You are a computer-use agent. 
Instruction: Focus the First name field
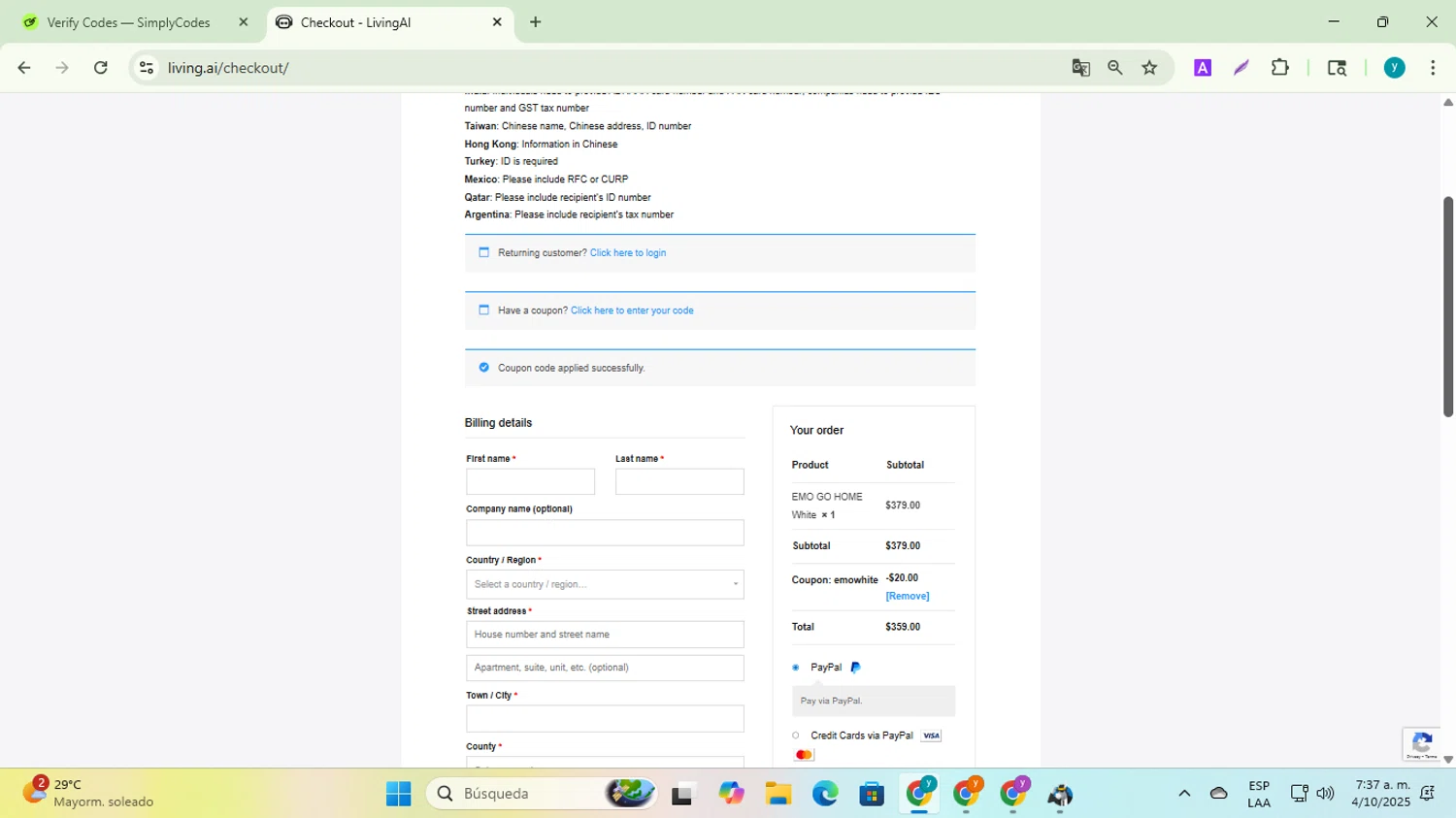tap(530, 482)
